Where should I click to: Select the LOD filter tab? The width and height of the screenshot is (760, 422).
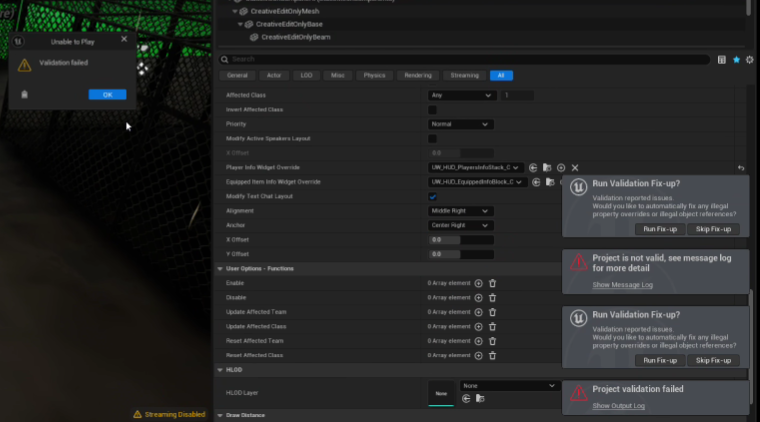click(306, 76)
